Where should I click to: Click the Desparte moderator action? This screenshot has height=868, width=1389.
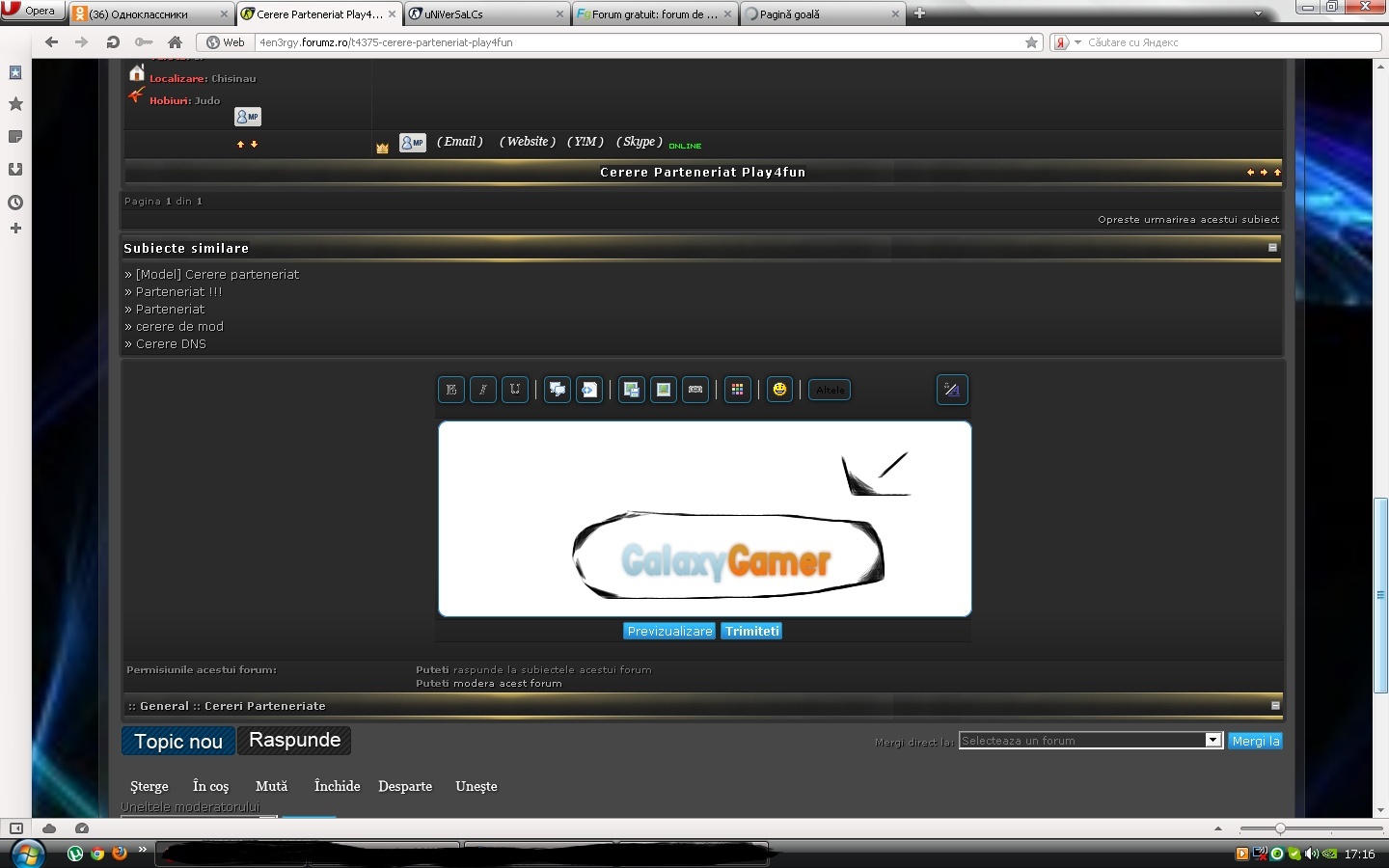coord(405,786)
